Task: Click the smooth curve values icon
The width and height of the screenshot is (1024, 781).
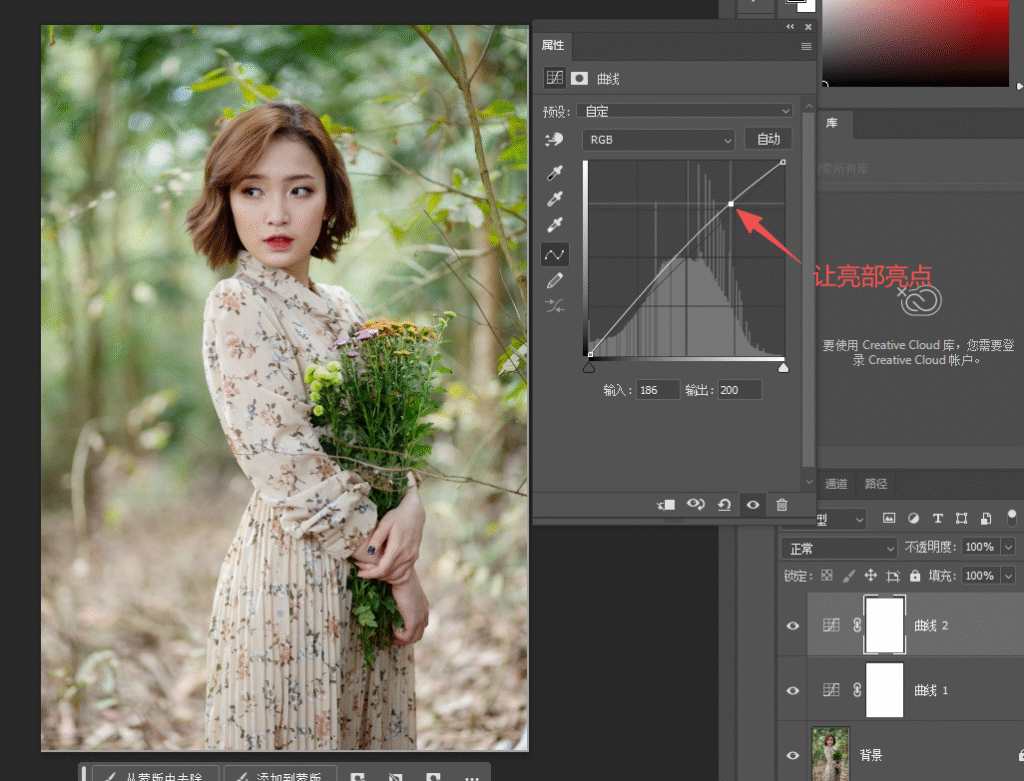Action: (554, 306)
